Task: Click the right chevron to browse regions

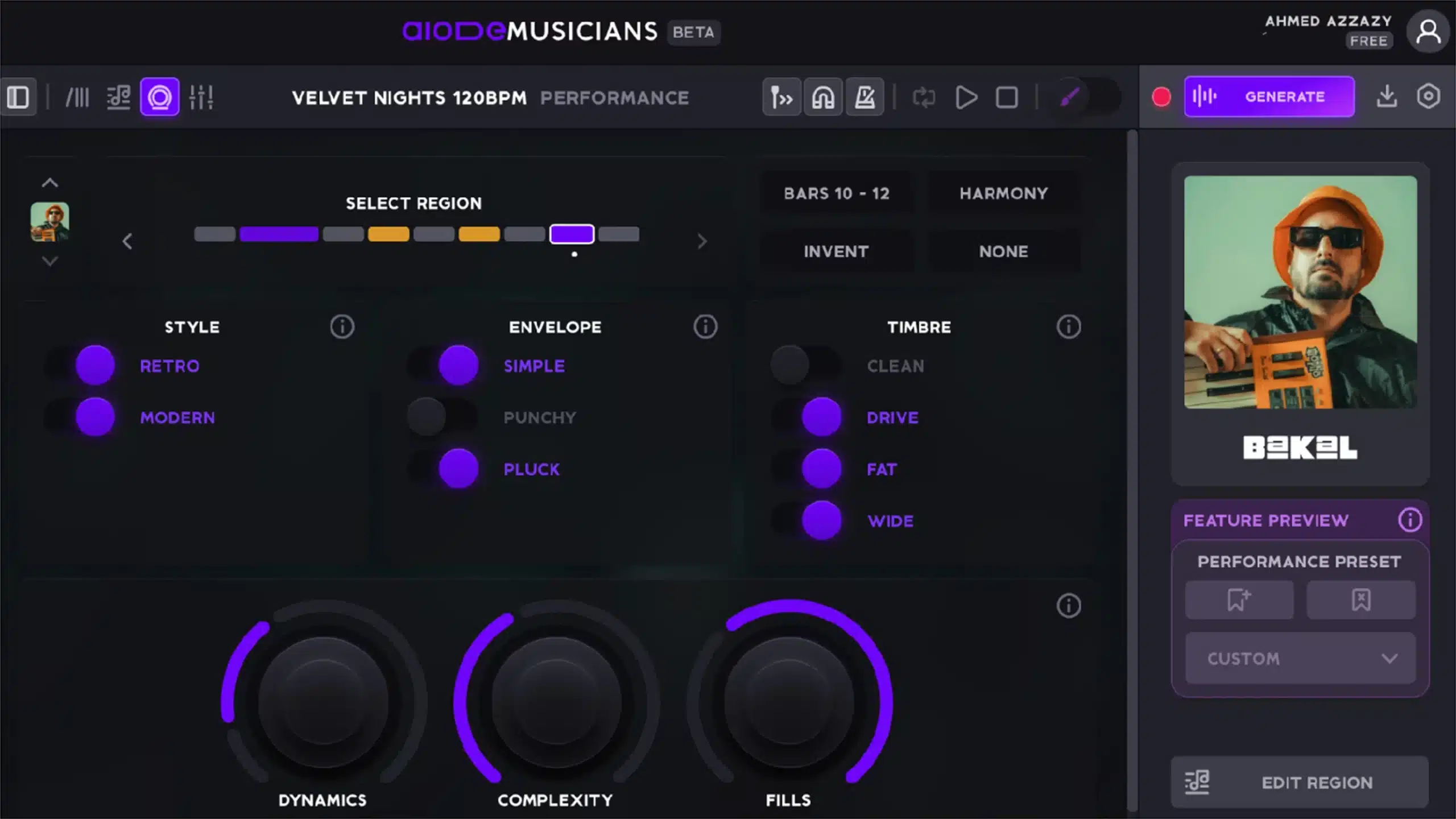Action: [x=701, y=241]
